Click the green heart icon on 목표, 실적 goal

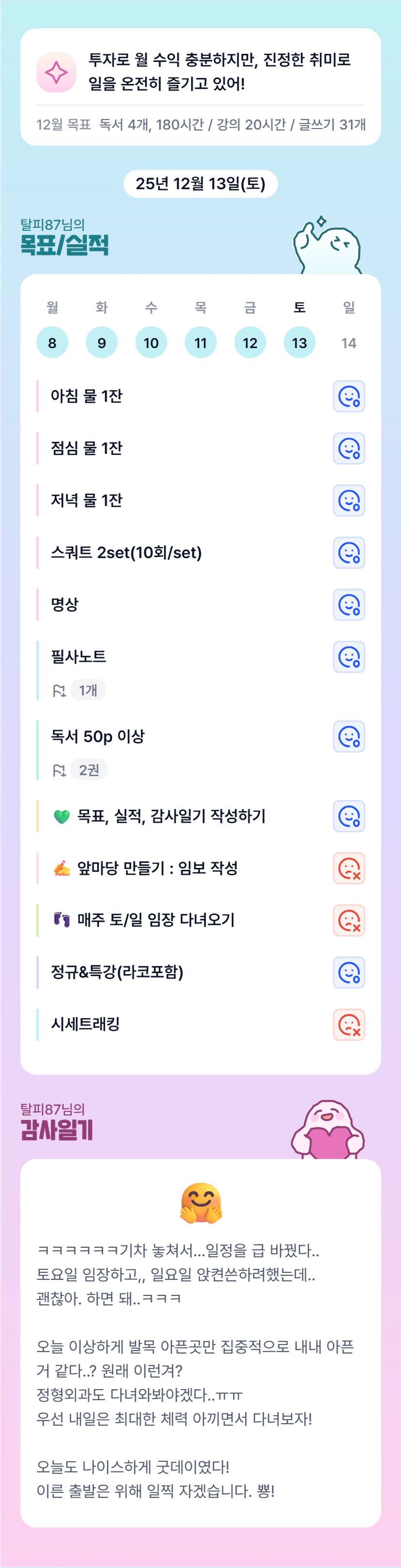(62, 816)
